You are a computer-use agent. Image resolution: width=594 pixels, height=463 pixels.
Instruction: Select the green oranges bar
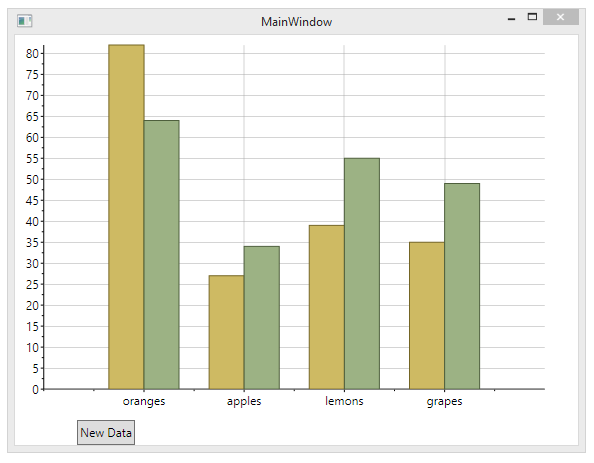(x=162, y=255)
